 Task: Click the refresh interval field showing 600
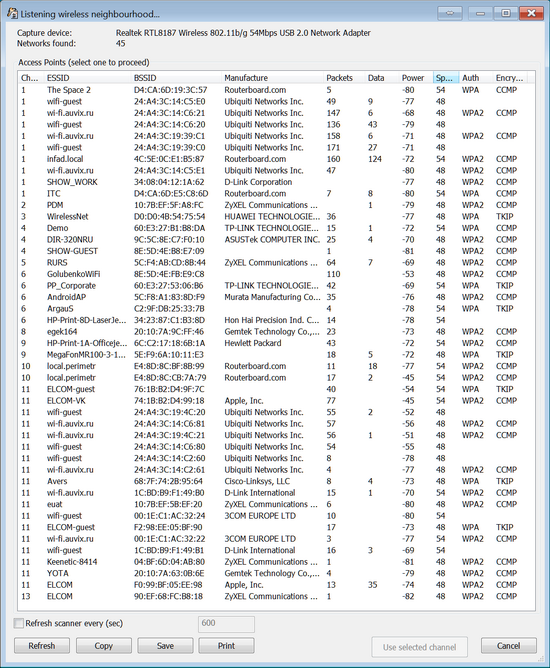coord(226,624)
